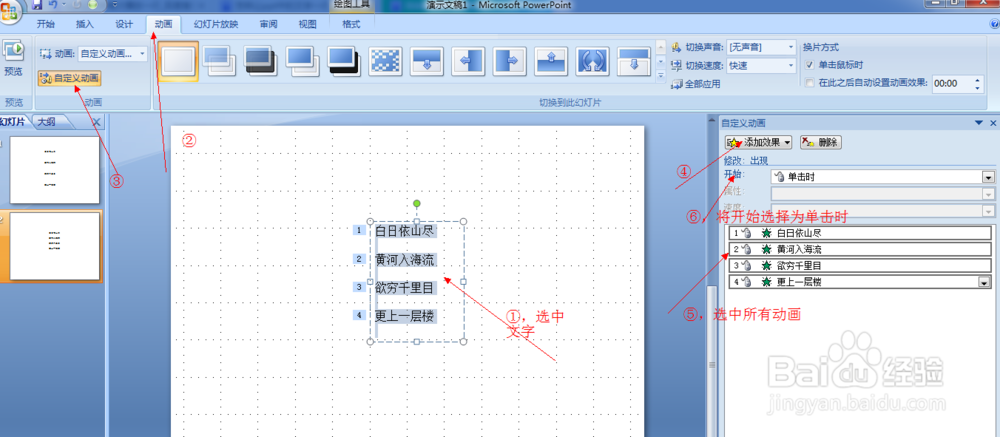Open the 开始 单击时 dropdown
Viewport: 1000px width, 437px height.
pyautogui.click(x=989, y=177)
